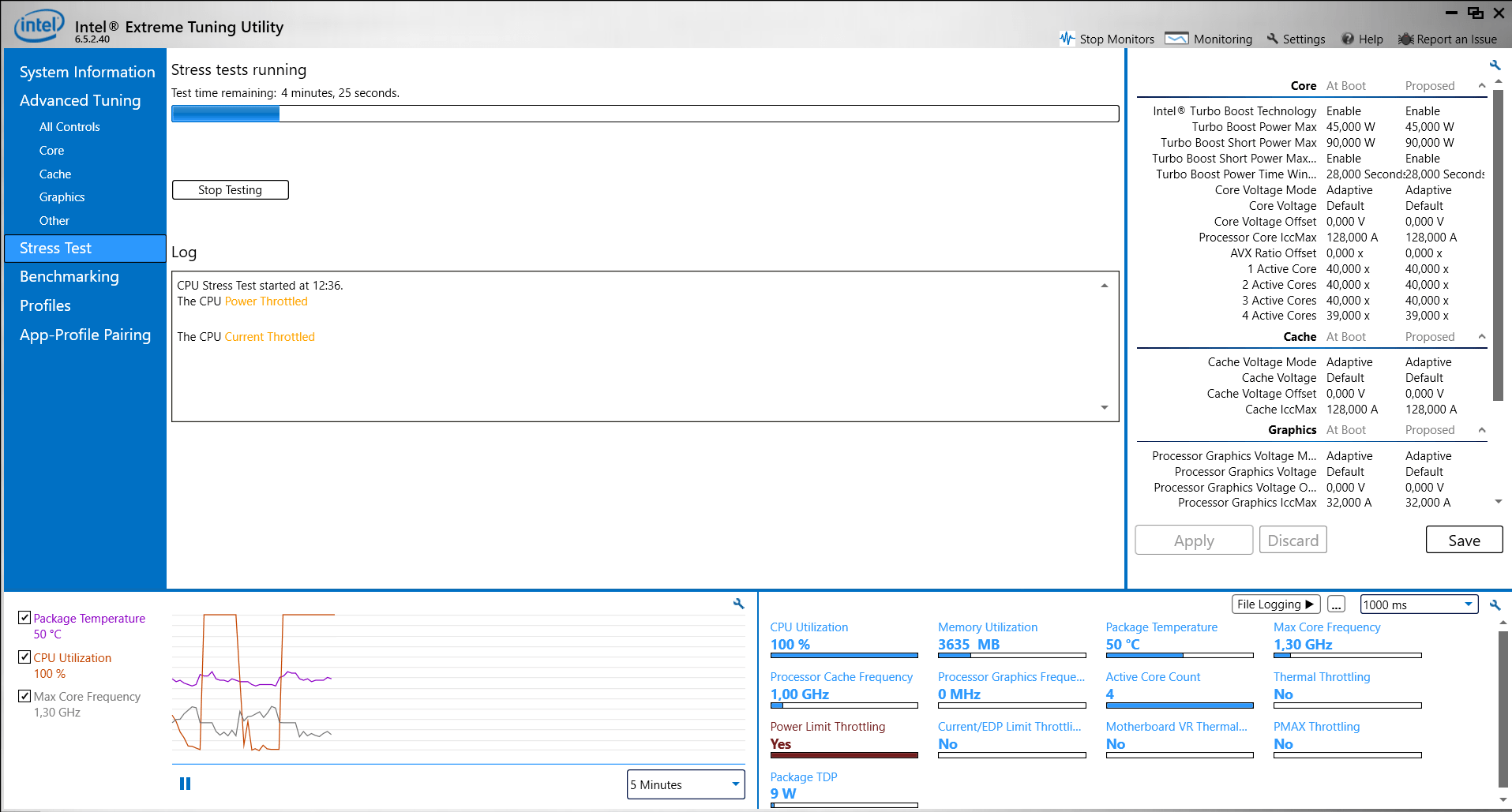The height and width of the screenshot is (812, 1512).
Task: Click the Power Throttled log text
Action: 266,301
